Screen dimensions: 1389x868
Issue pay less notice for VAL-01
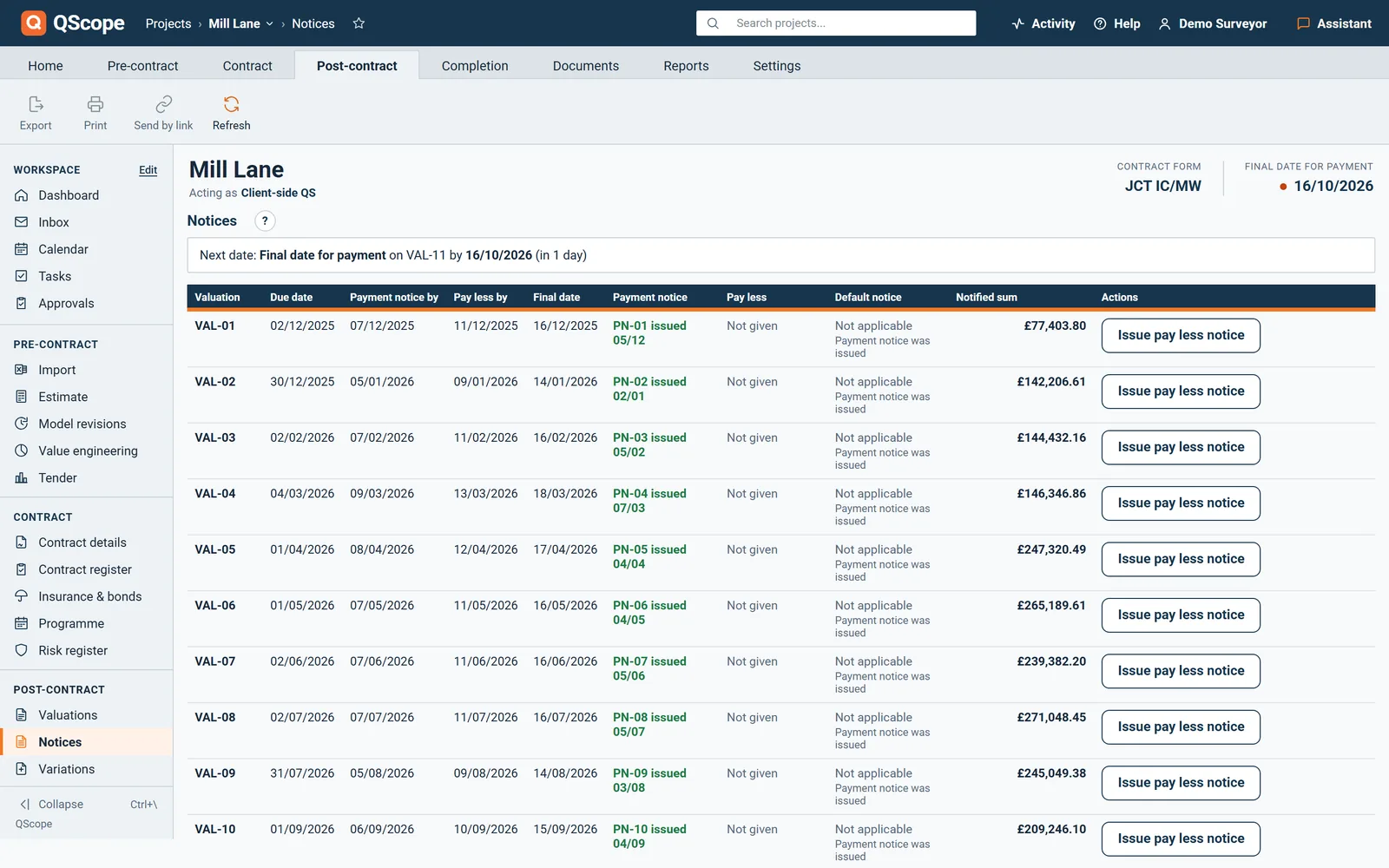tap(1181, 335)
